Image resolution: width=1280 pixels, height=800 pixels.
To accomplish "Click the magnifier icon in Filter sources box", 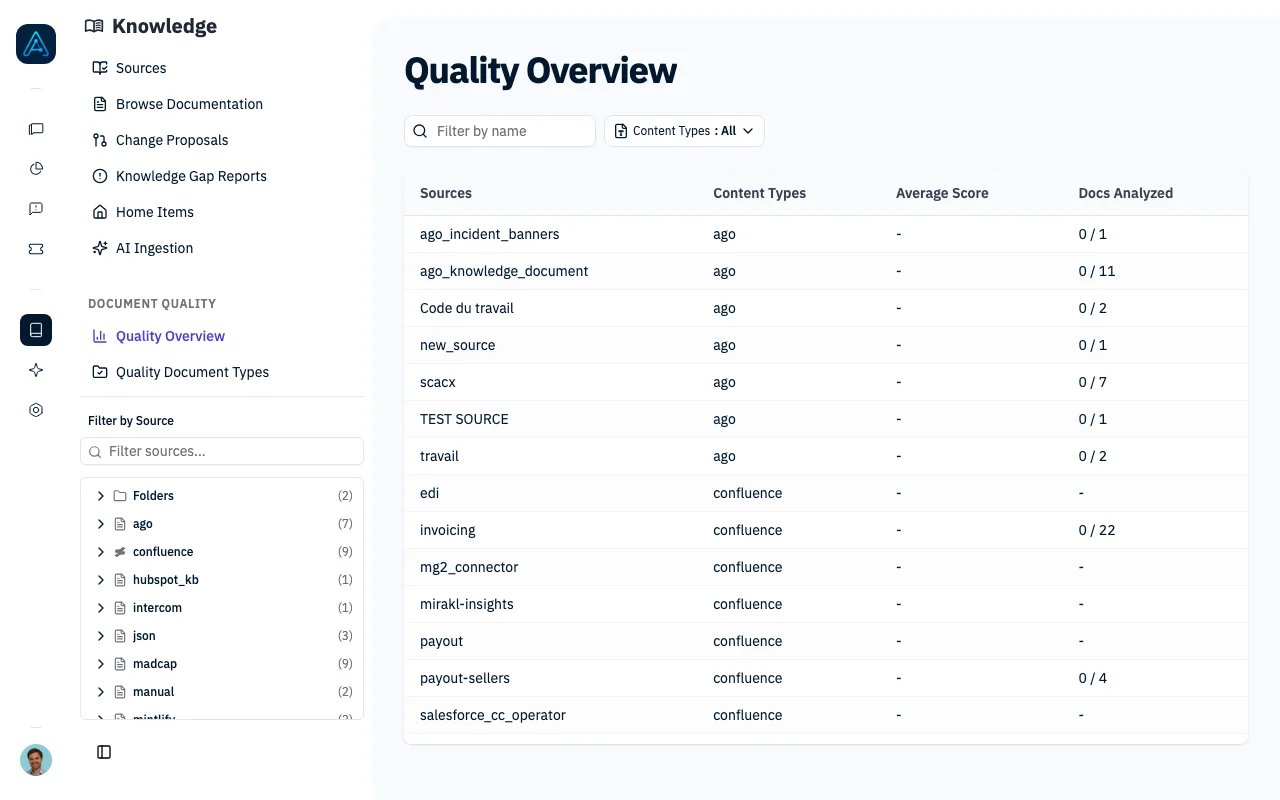I will point(95,452).
